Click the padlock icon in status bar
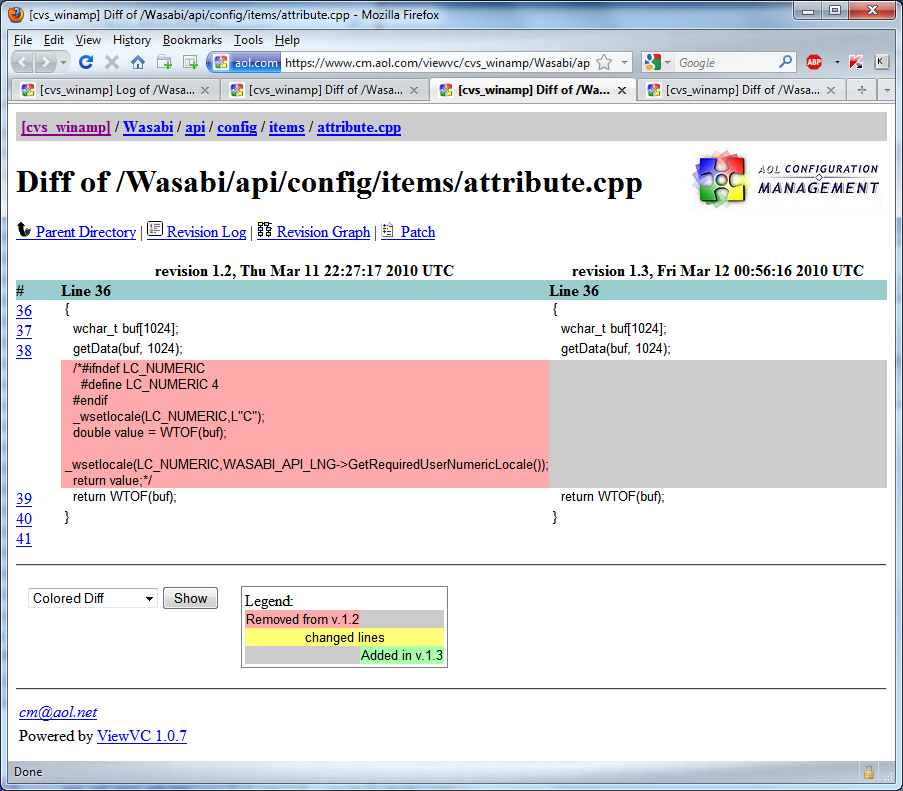Screen dimensions: 903x791 pos(869,772)
